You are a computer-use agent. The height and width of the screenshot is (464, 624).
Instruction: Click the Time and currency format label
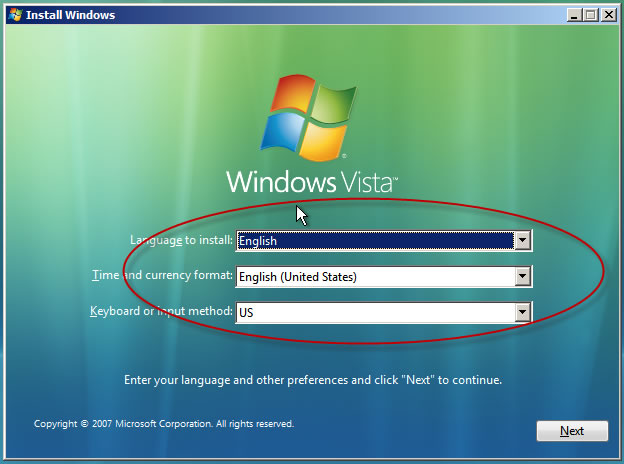(162, 275)
